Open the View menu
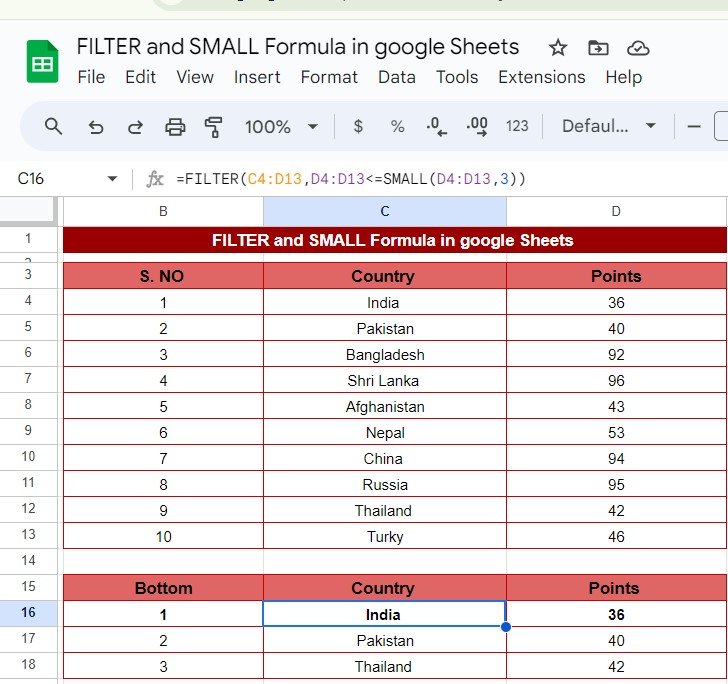The image size is (728, 684). (195, 77)
